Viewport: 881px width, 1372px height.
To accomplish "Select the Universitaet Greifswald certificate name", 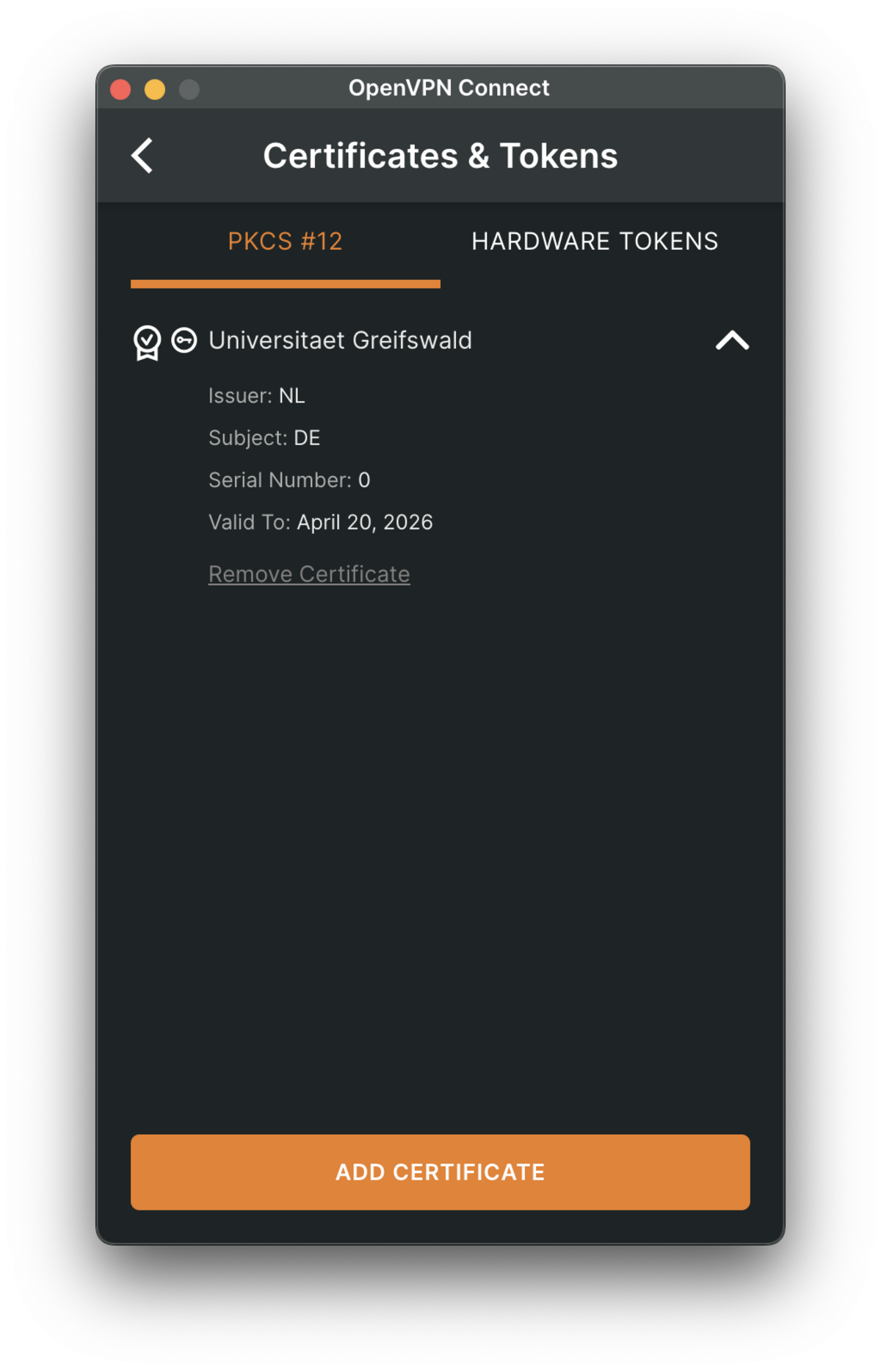I will [340, 341].
